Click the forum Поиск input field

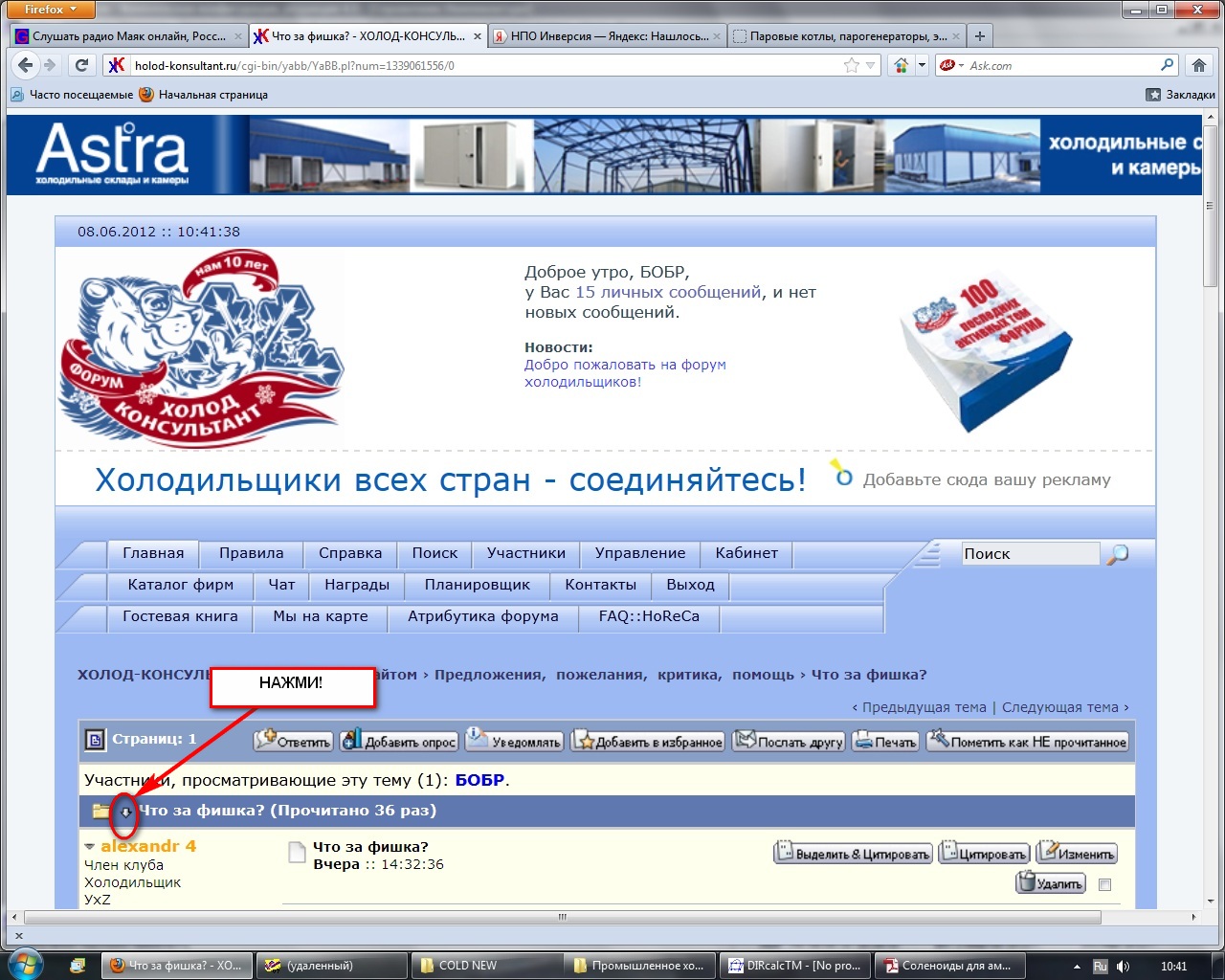[x=1031, y=554]
